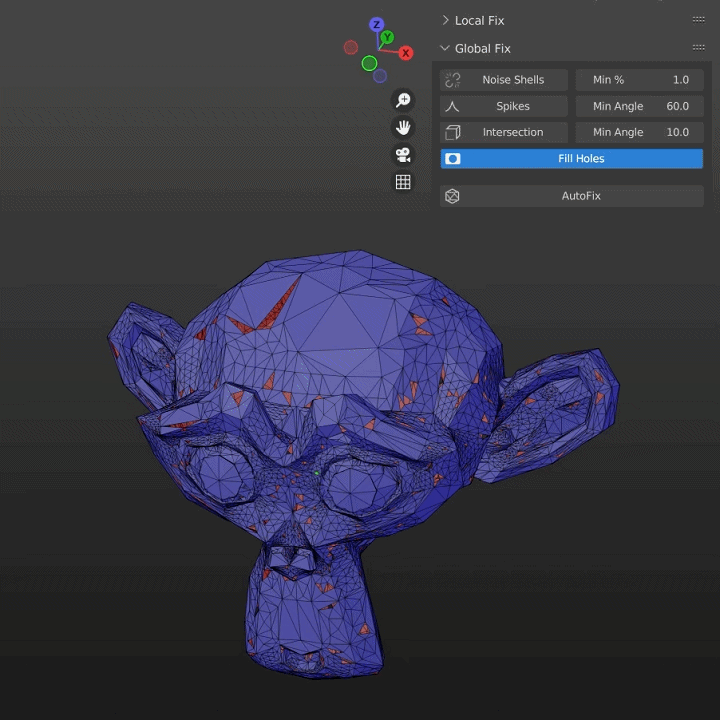Click the pan view hand icon
The image size is (720, 720).
click(x=403, y=127)
